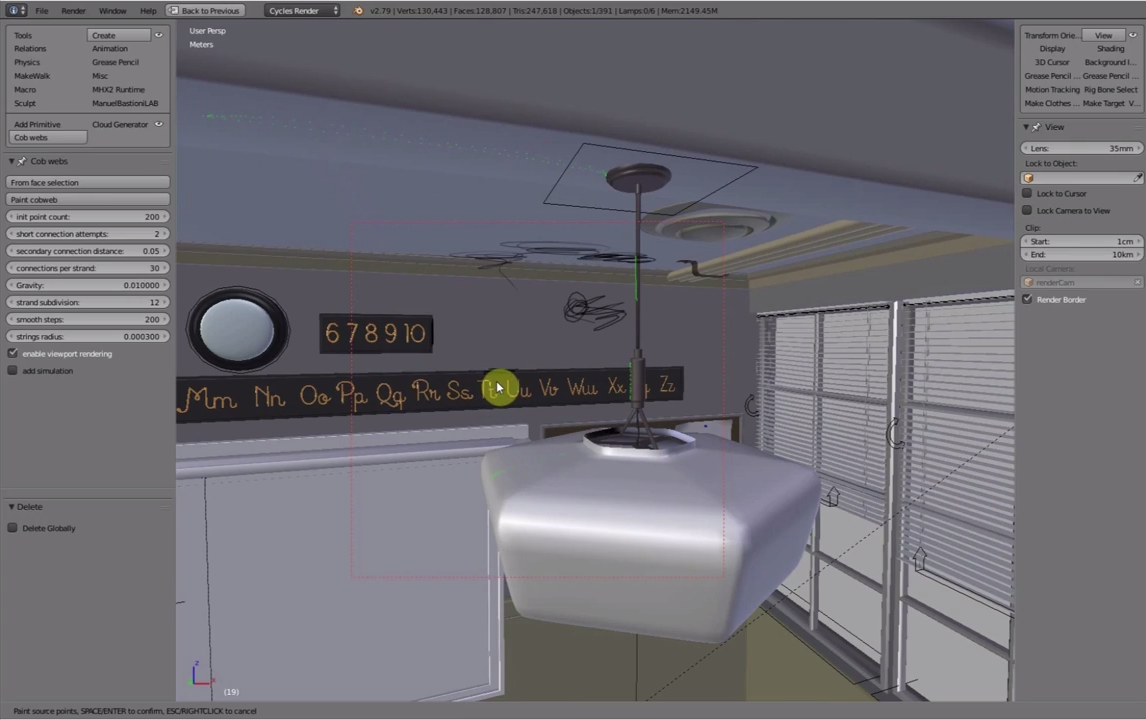Collapse the Delete panel triangle

click(x=11, y=507)
